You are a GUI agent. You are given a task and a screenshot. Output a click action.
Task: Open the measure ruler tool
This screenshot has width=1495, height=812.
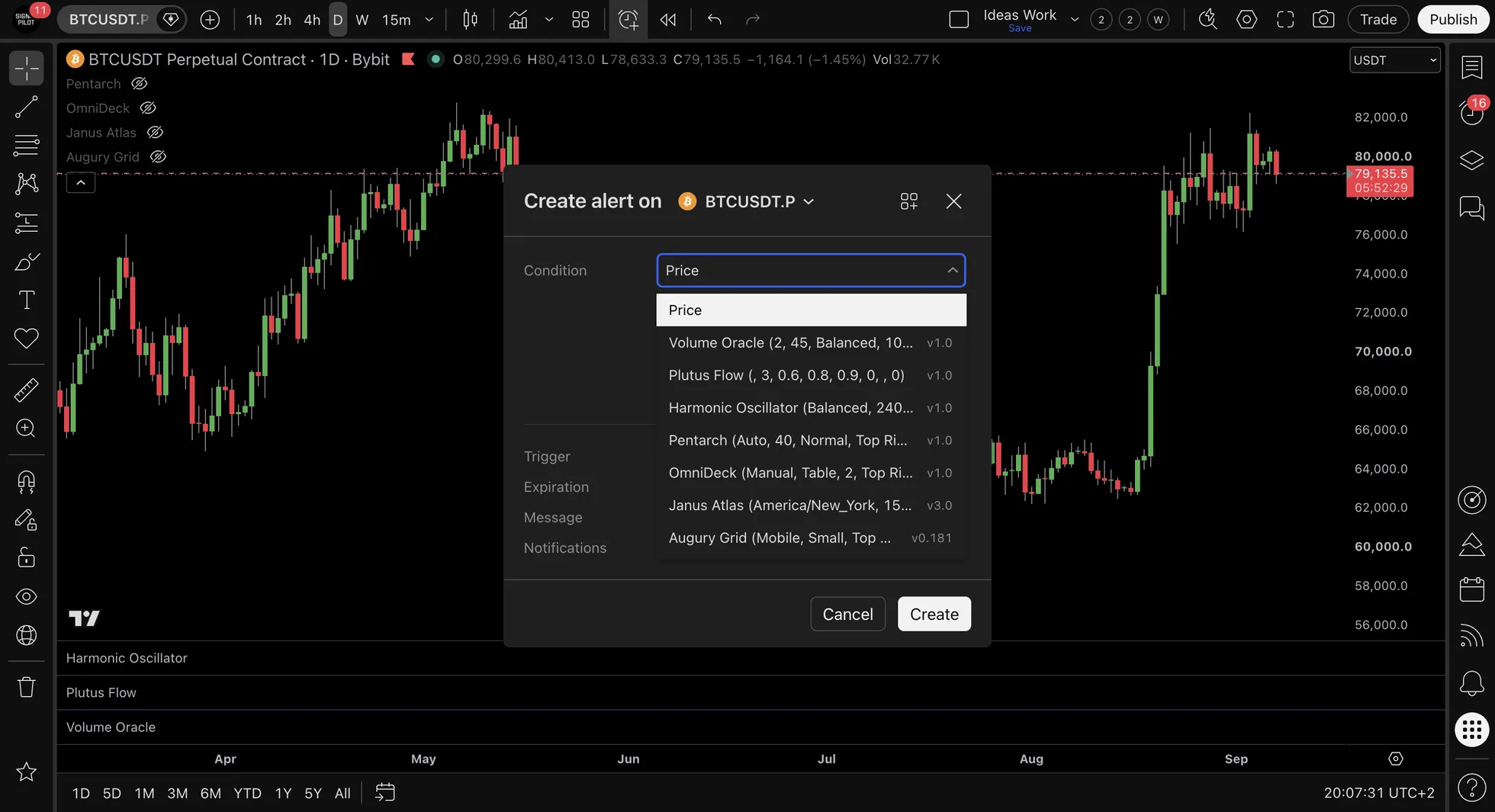coord(27,390)
